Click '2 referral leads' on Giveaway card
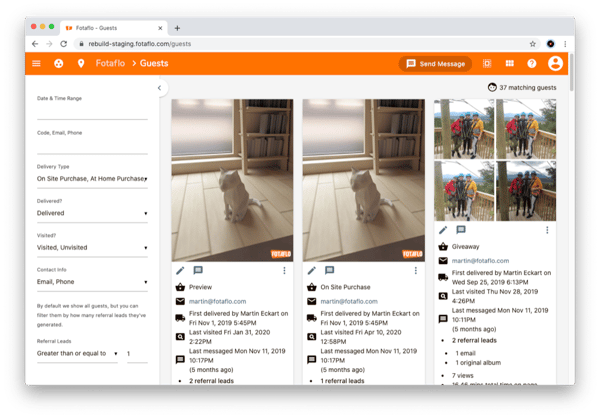This screenshot has width=600, height=418. click(474, 341)
